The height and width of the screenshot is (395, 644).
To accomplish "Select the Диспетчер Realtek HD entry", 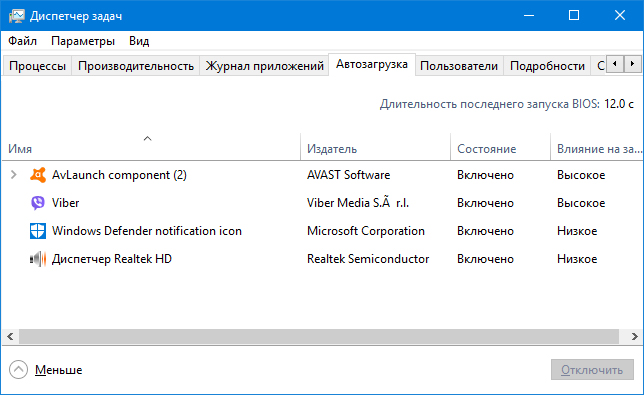I will (322, 259).
